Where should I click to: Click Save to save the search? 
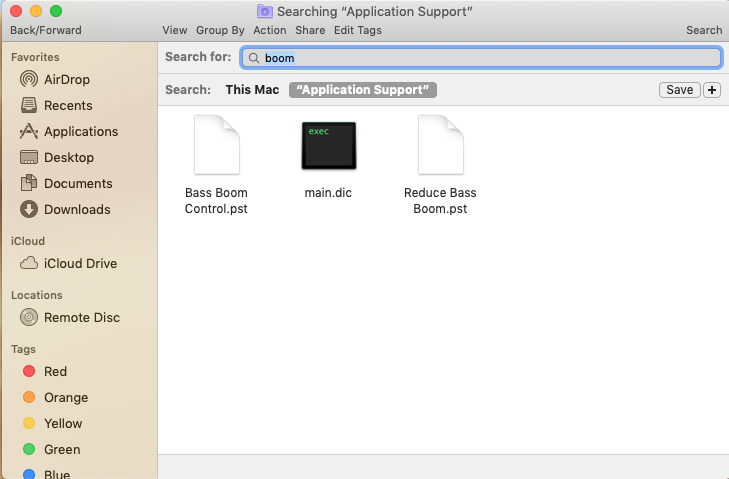[x=679, y=90]
